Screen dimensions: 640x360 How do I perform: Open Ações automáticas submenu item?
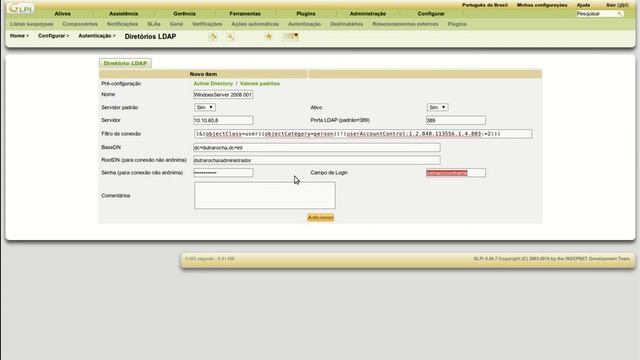(255, 24)
